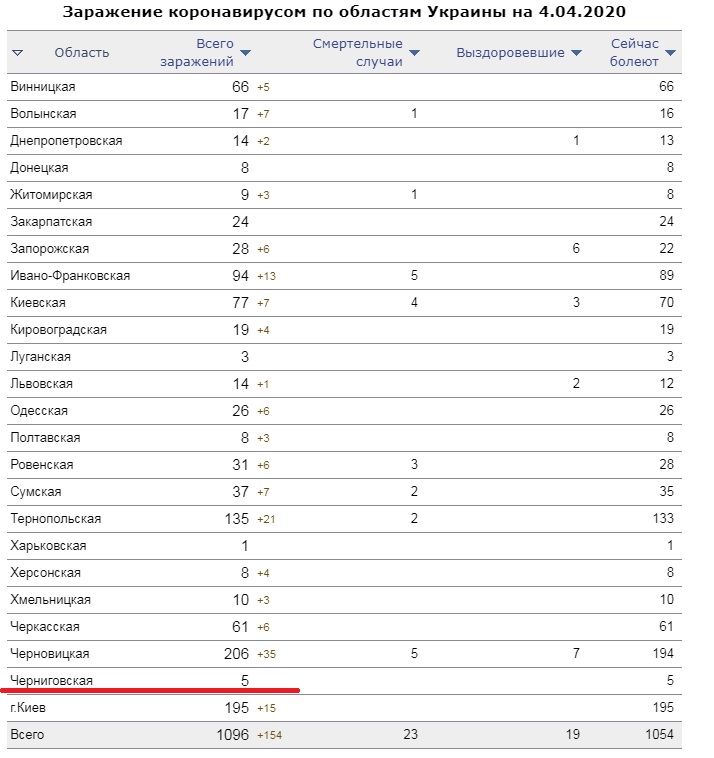Click the Смертельные случаи header label
The image size is (714, 758).
(358, 52)
